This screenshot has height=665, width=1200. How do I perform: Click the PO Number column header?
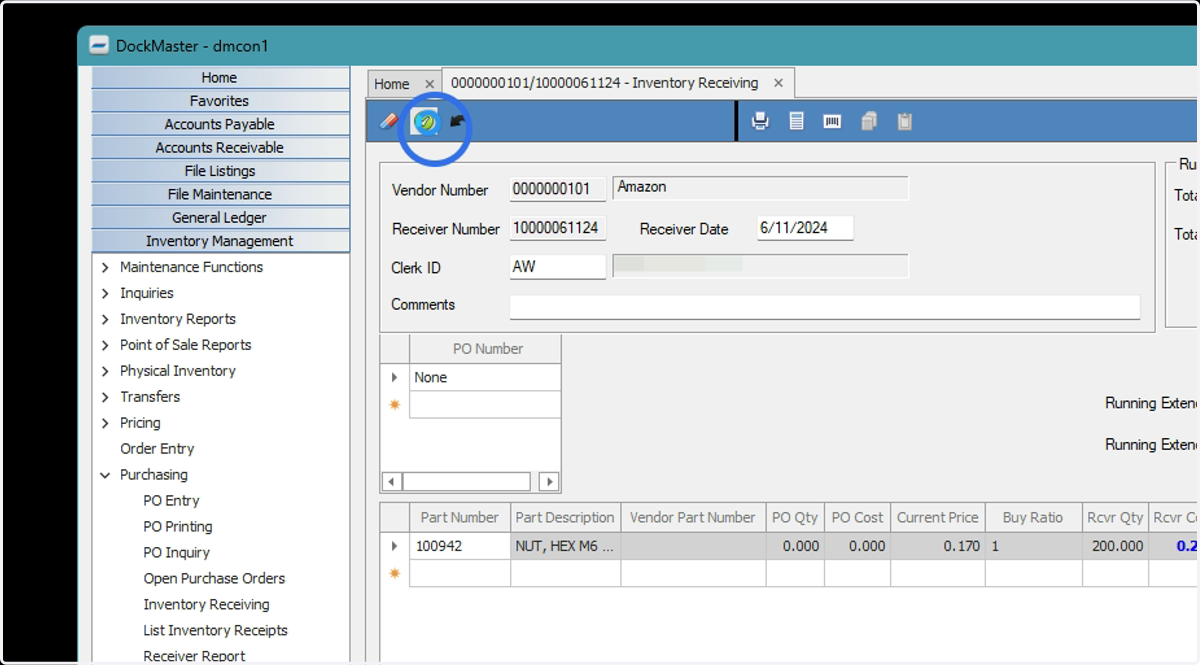[x=485, y=349]
